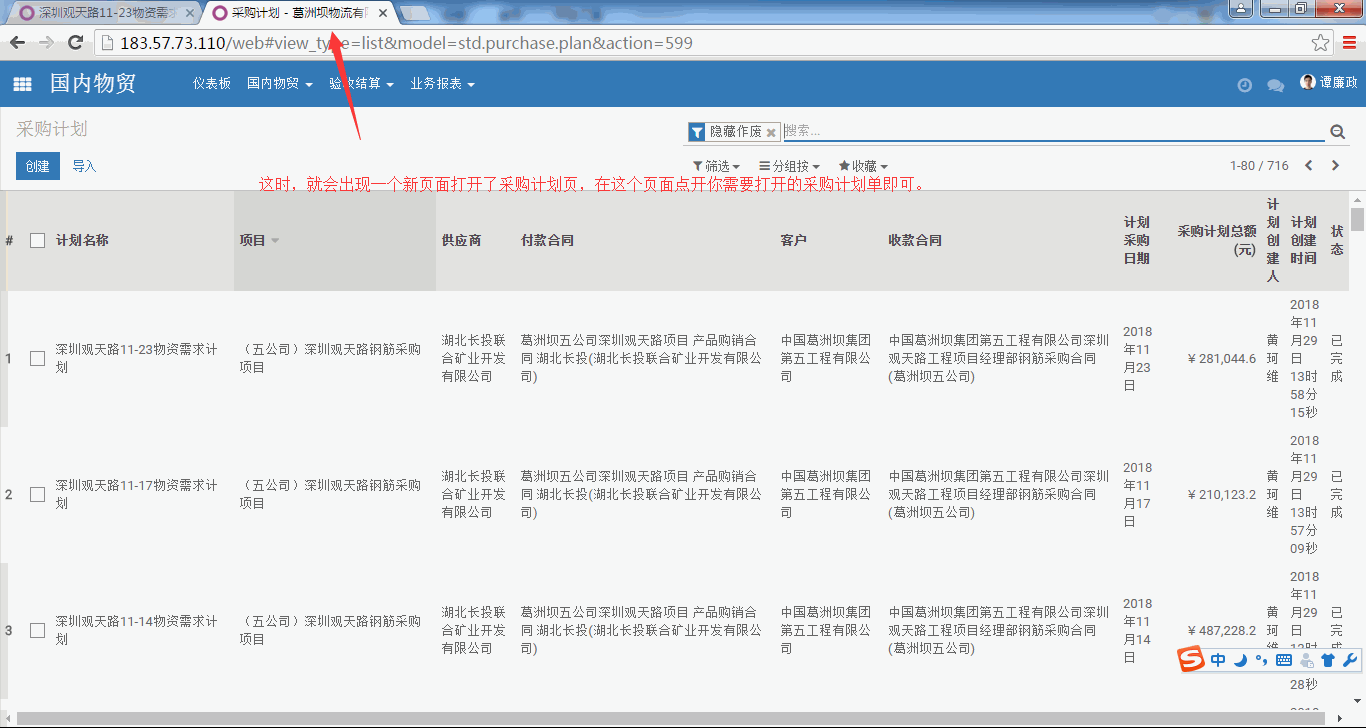Screen dimensions: 1366x728
Task: Expand the 筛选 filter dropdown
Action: [716, 166]
